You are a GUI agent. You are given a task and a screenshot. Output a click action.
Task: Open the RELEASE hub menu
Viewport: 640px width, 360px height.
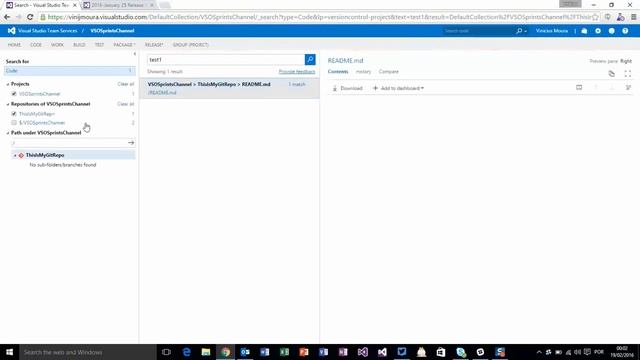(x=154, y=44)
